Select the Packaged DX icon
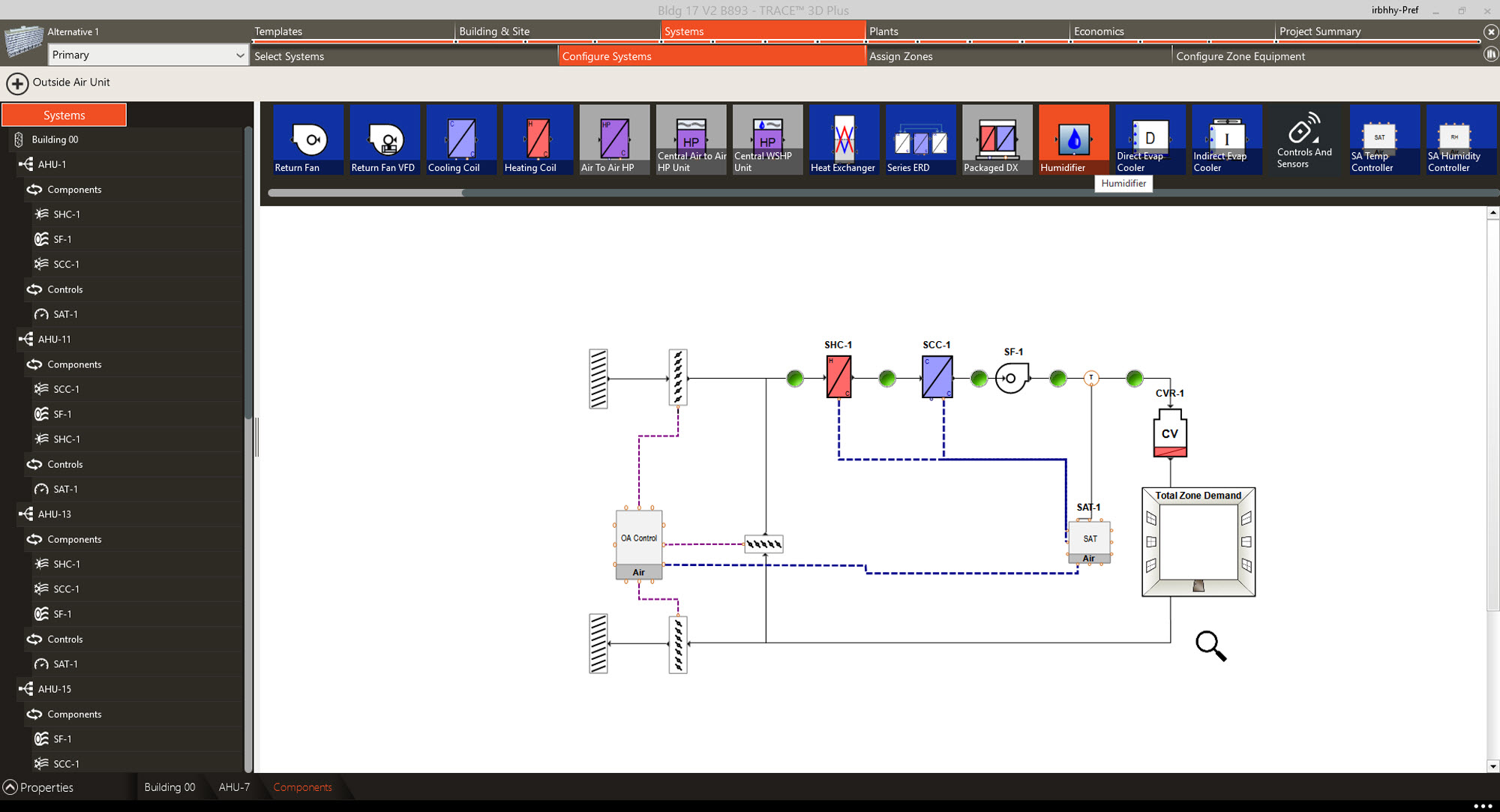This screenshot has height=812, width=1500. (x=996, y=139)
